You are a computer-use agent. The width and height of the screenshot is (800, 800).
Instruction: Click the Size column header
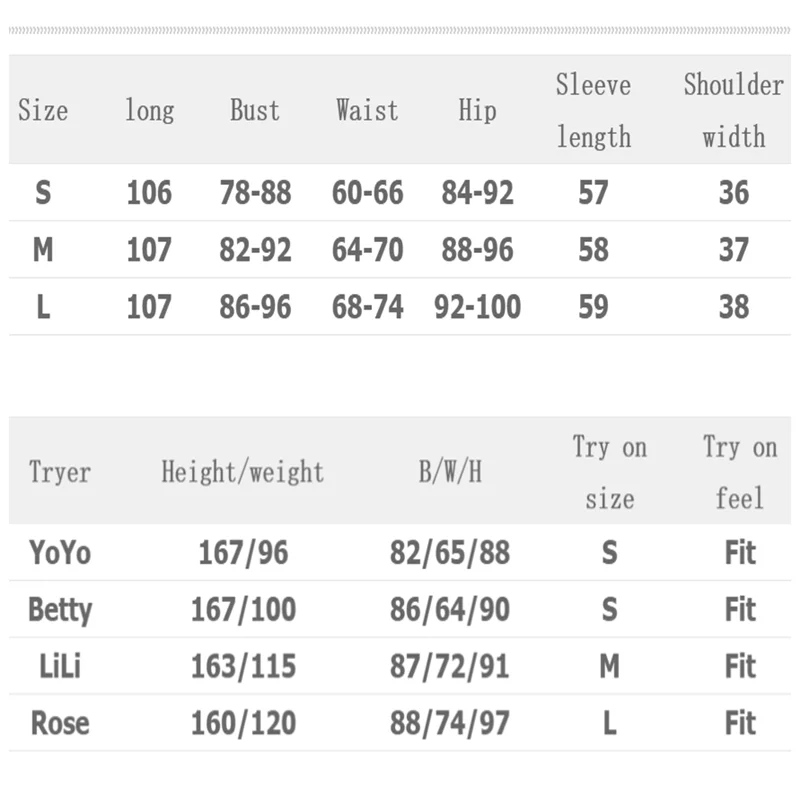point(43,110)
